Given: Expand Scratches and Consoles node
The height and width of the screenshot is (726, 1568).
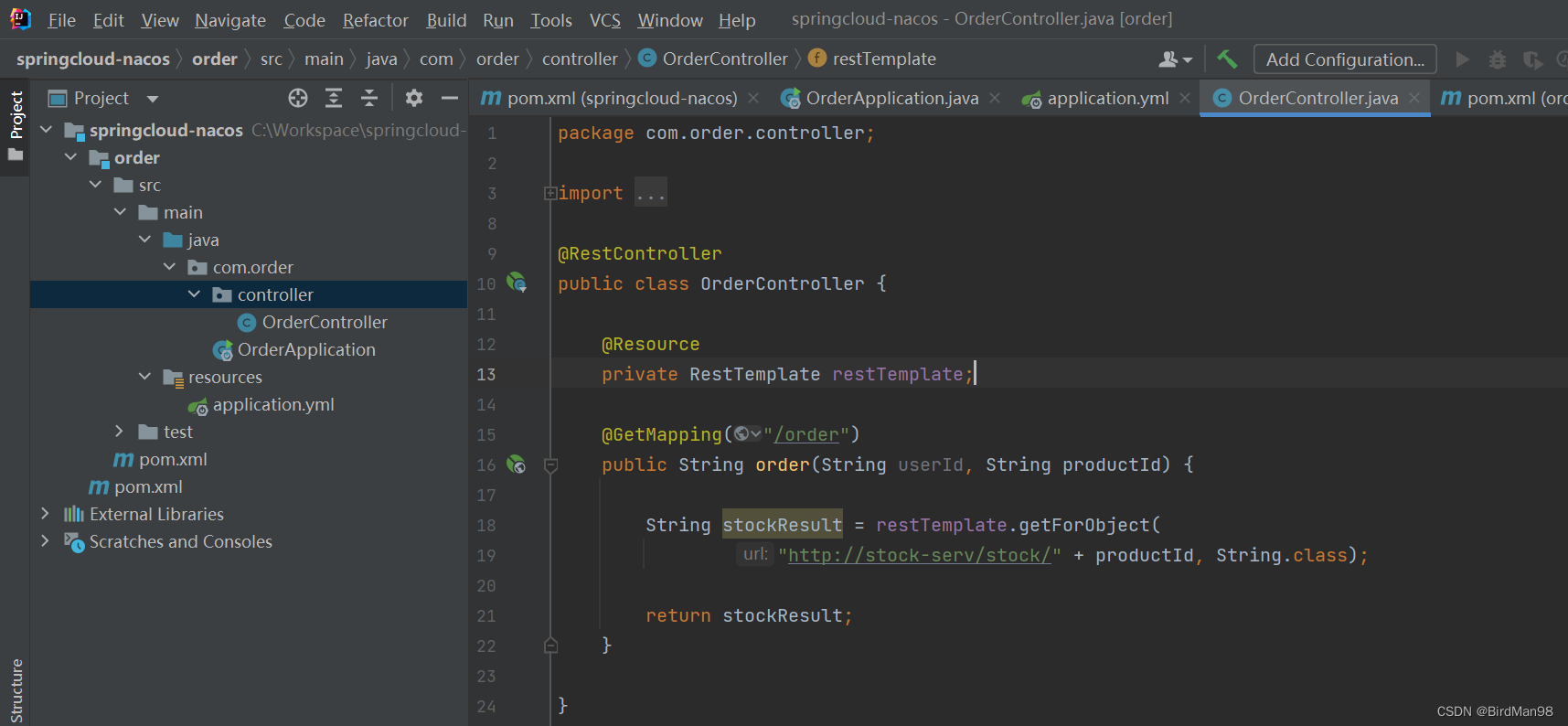Looking at the screenshot, I should [x=46, y=541].
